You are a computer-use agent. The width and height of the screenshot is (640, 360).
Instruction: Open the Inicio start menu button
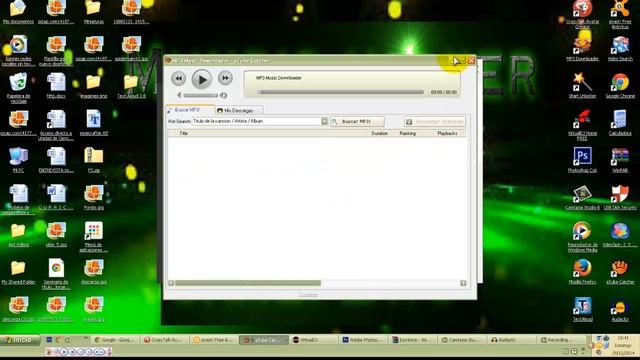tap(20, 340)
